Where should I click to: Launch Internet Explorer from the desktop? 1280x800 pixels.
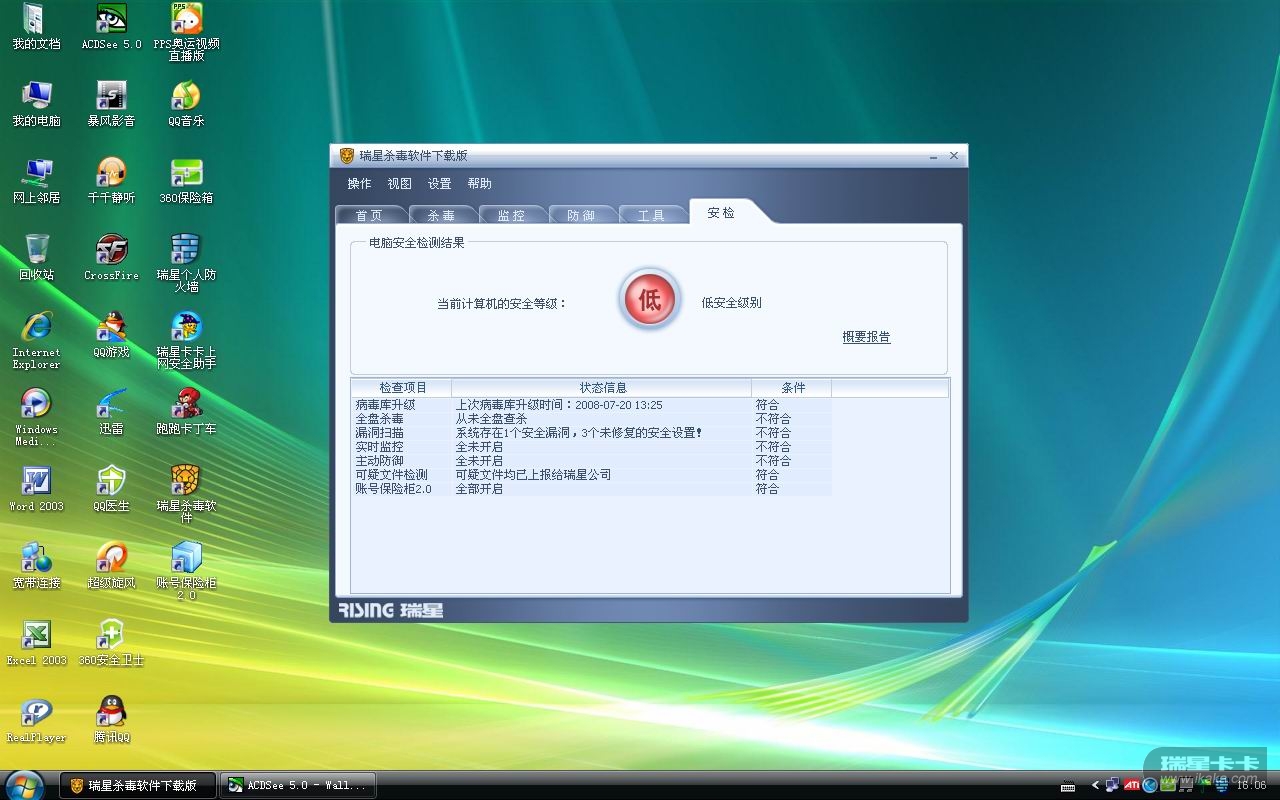[36, 341]
